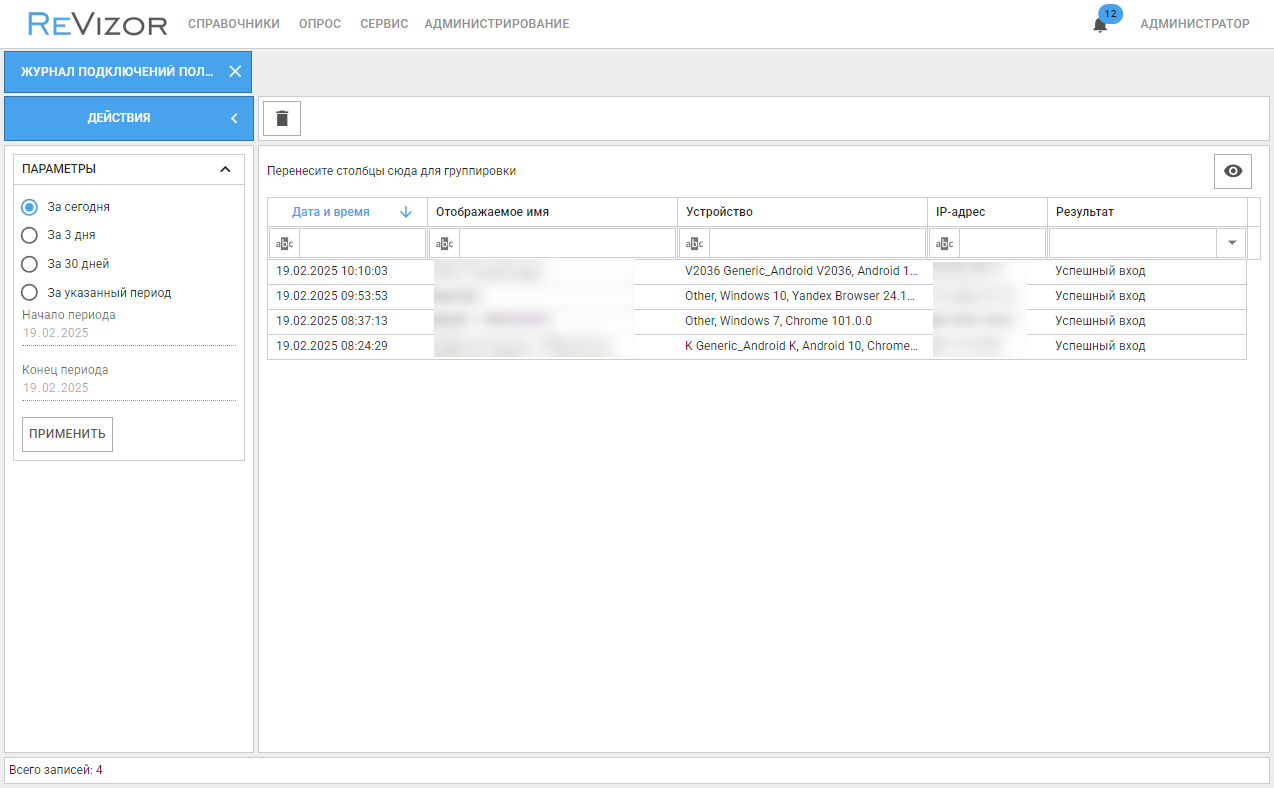The width and height of the screenshot is (1274, 788).
Task: Click the Всего записей: 4 status text
Action: point(56,770)
